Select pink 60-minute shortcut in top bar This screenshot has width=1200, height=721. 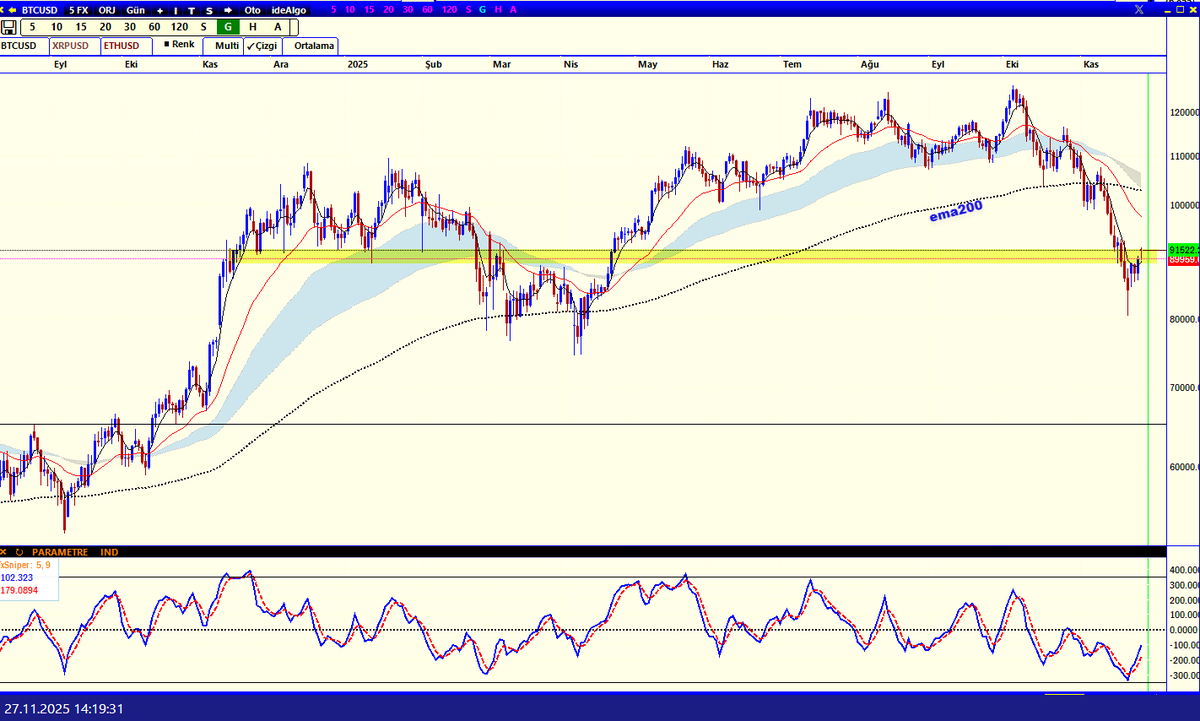tap(428, 9)
